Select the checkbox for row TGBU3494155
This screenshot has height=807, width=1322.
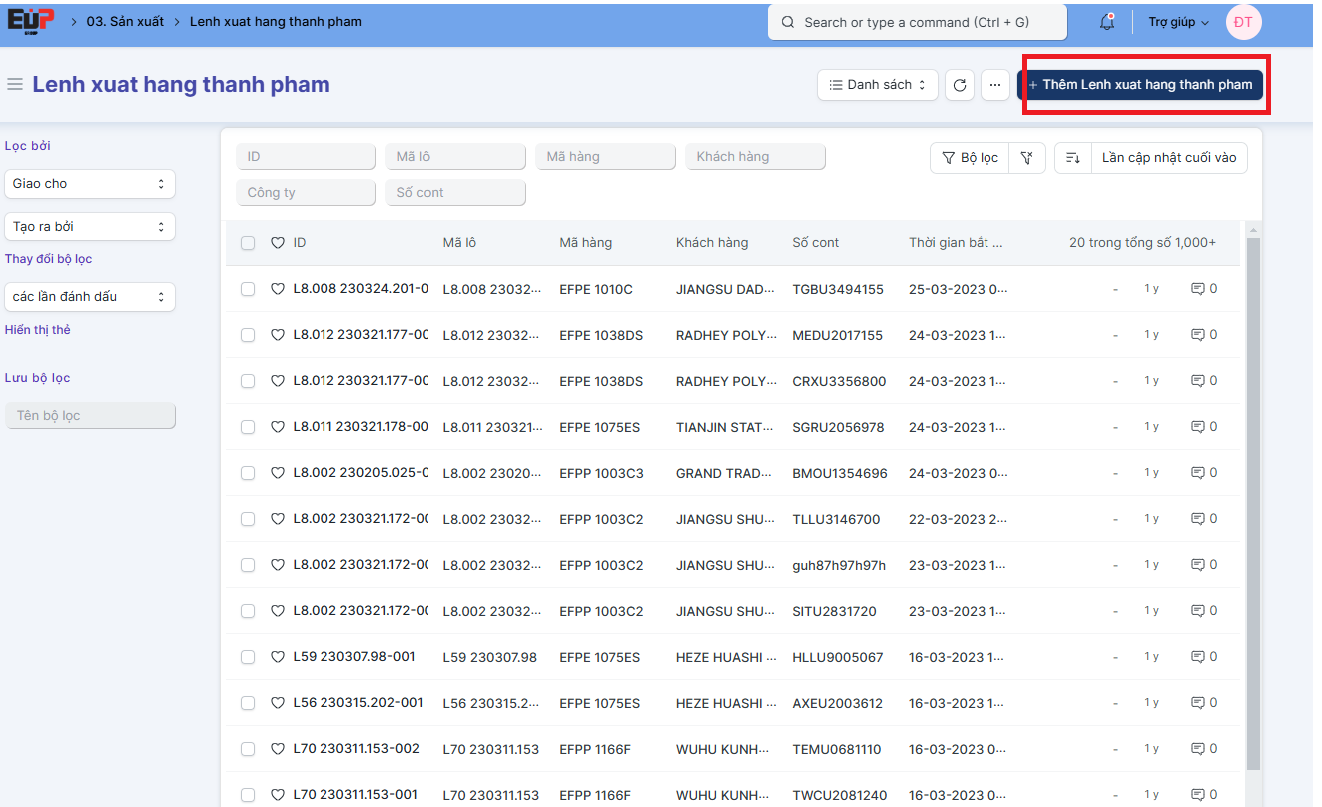[248, 289]
